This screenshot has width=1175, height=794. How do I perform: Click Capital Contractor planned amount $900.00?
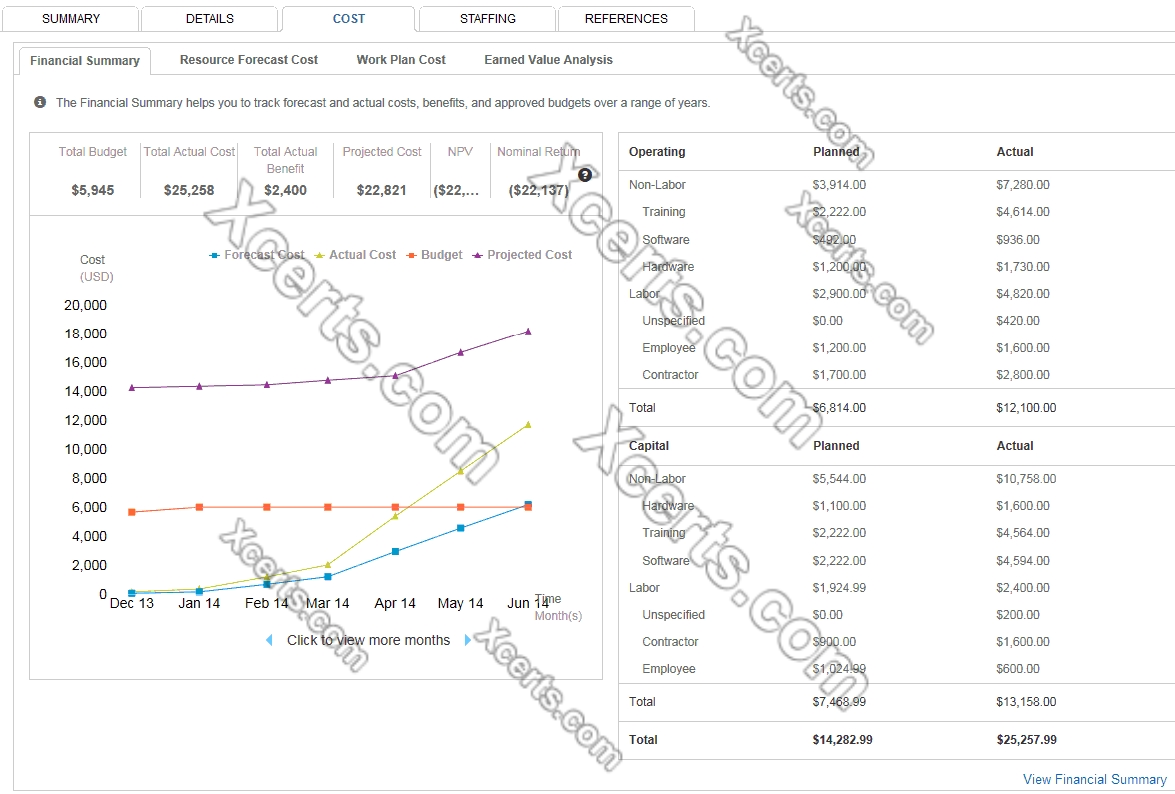834,642
